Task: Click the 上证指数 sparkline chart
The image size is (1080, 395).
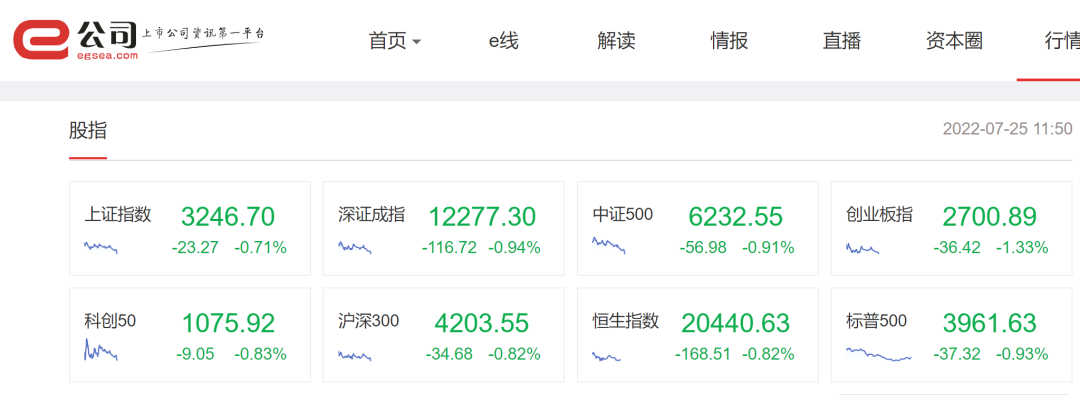Action: (x=101, y=247)
